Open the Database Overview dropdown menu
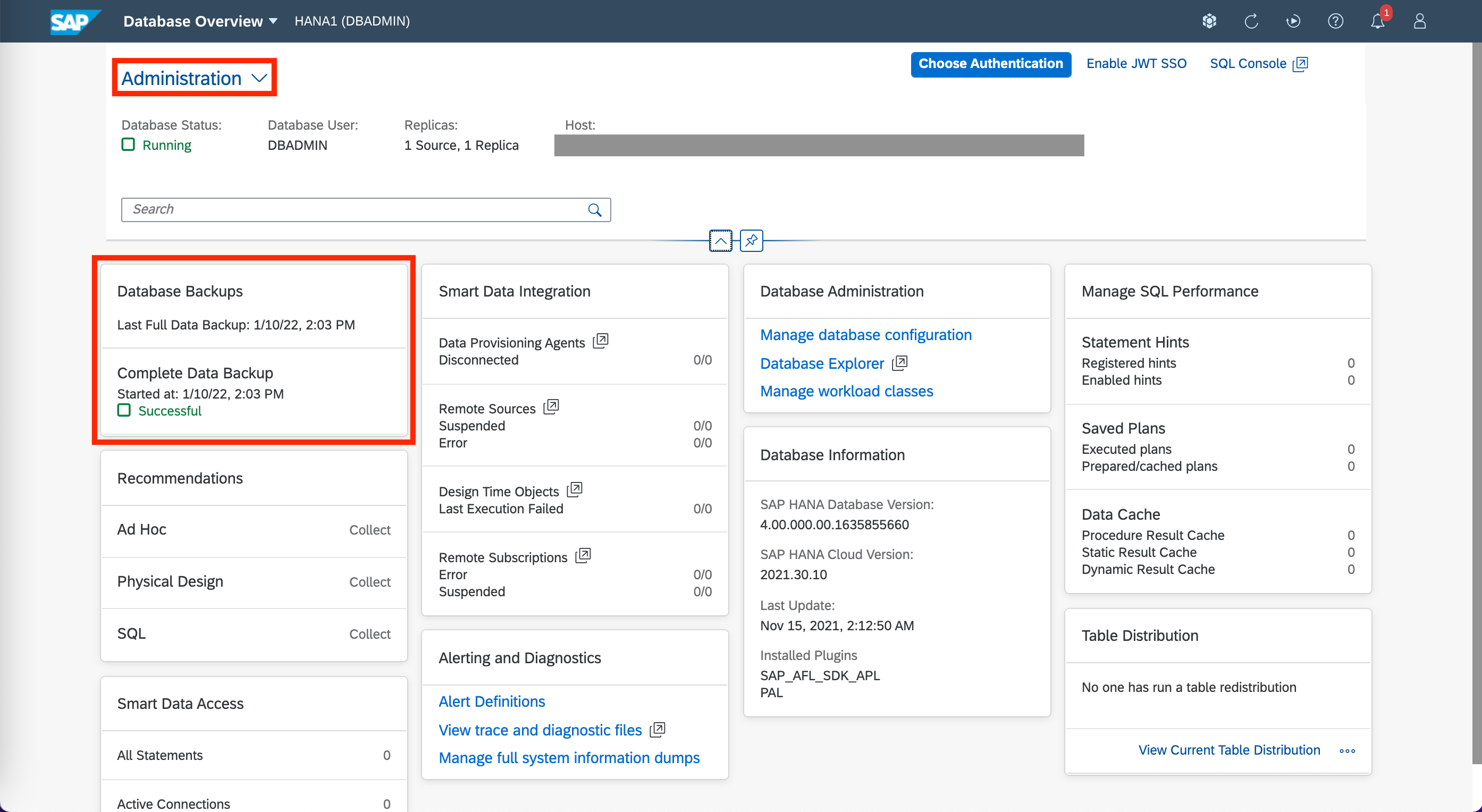The height and width of the screenshot is (812, 1482). click(x=200, y=21)
